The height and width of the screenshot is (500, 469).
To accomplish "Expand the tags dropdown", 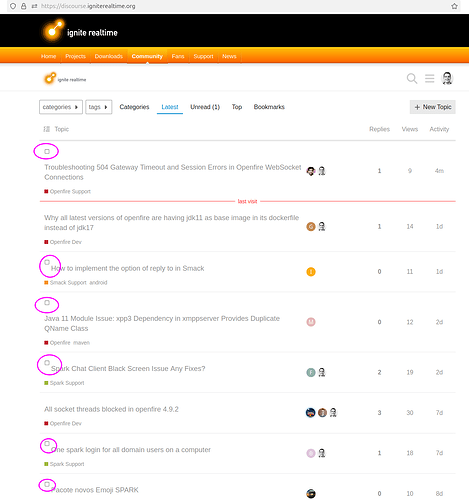I will click(x=98, y=107).
